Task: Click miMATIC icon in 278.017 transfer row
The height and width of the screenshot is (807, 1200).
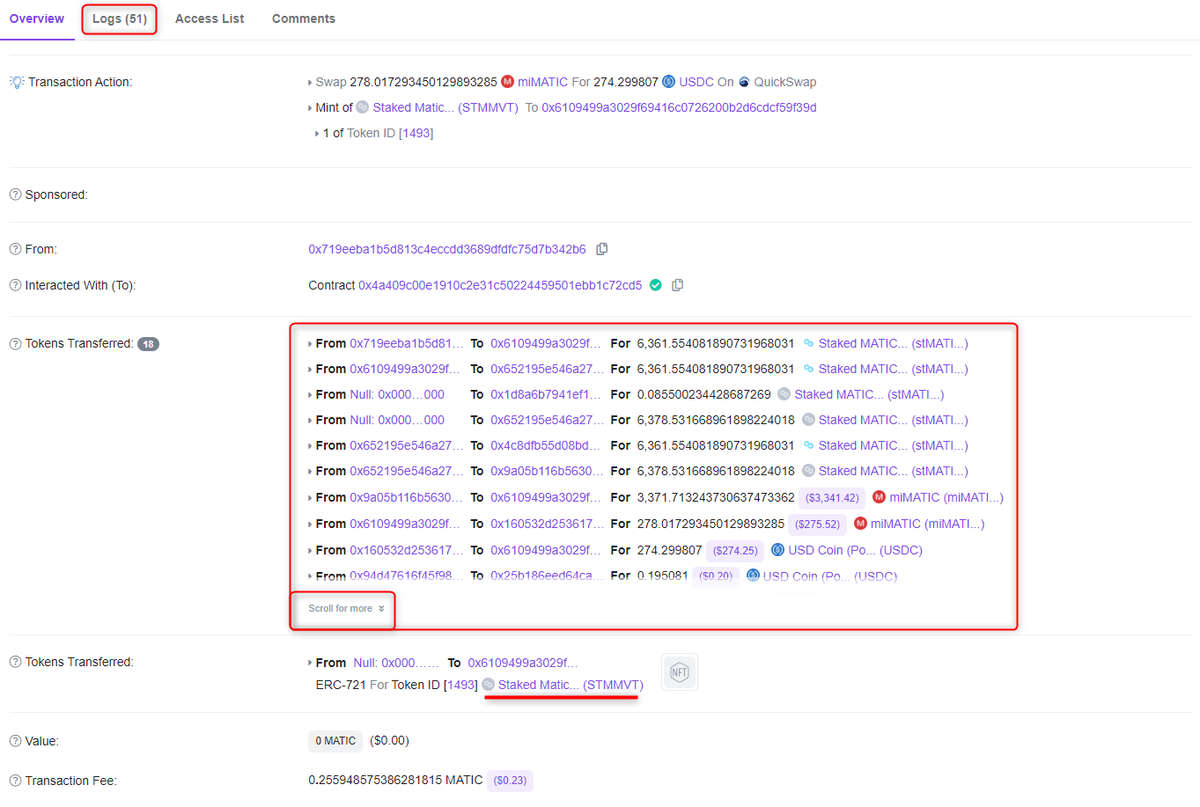Action: point(860,523)
